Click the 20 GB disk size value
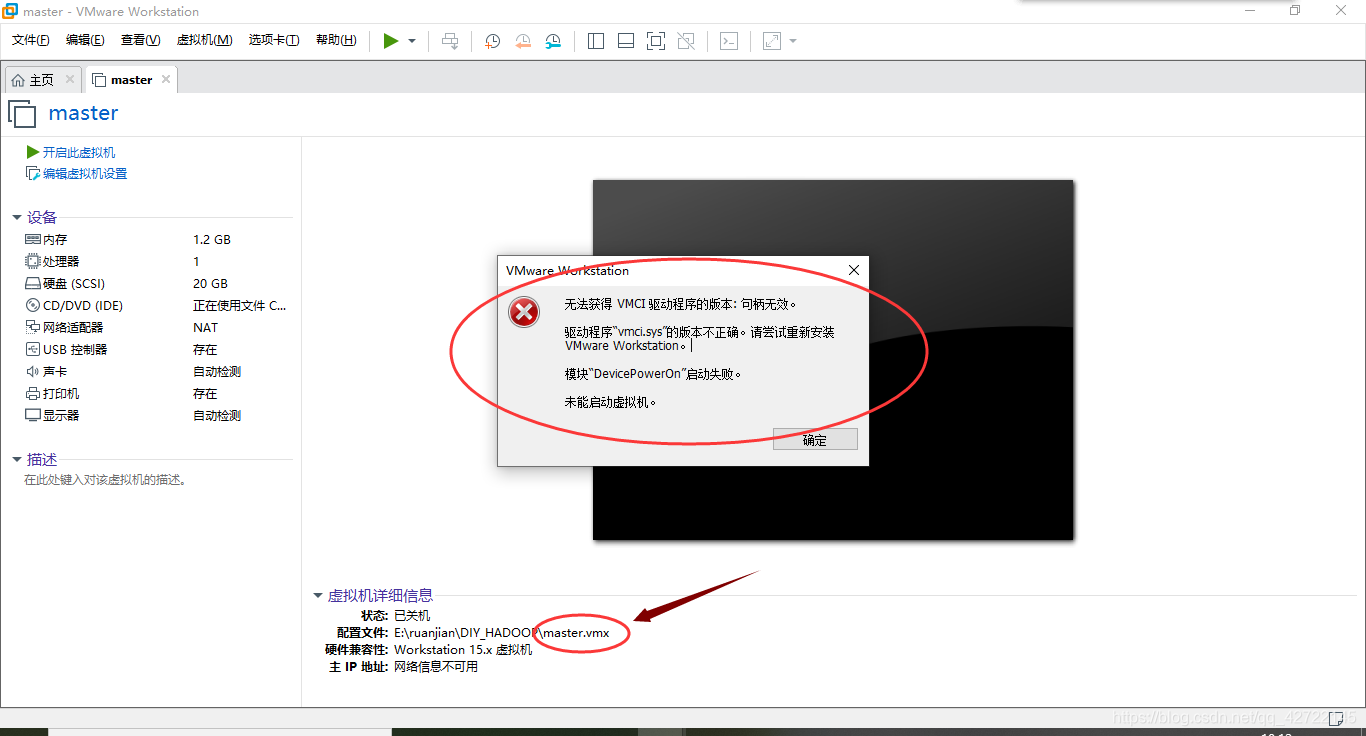 210,284
